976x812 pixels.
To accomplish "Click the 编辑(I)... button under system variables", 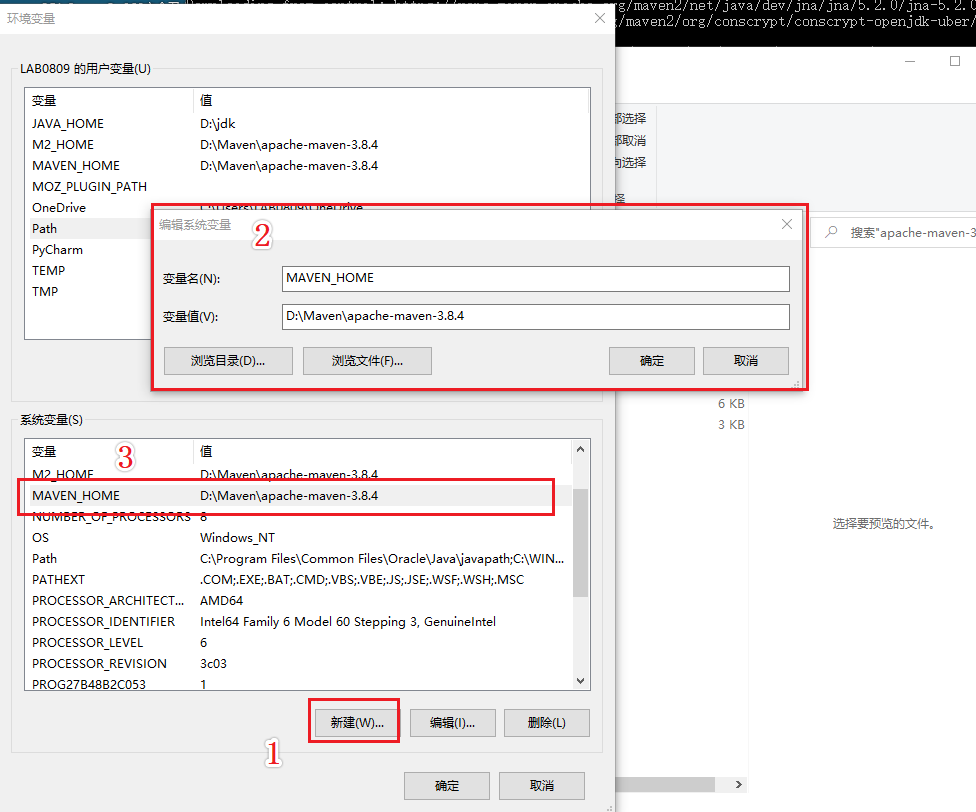I will coord(453,722).
